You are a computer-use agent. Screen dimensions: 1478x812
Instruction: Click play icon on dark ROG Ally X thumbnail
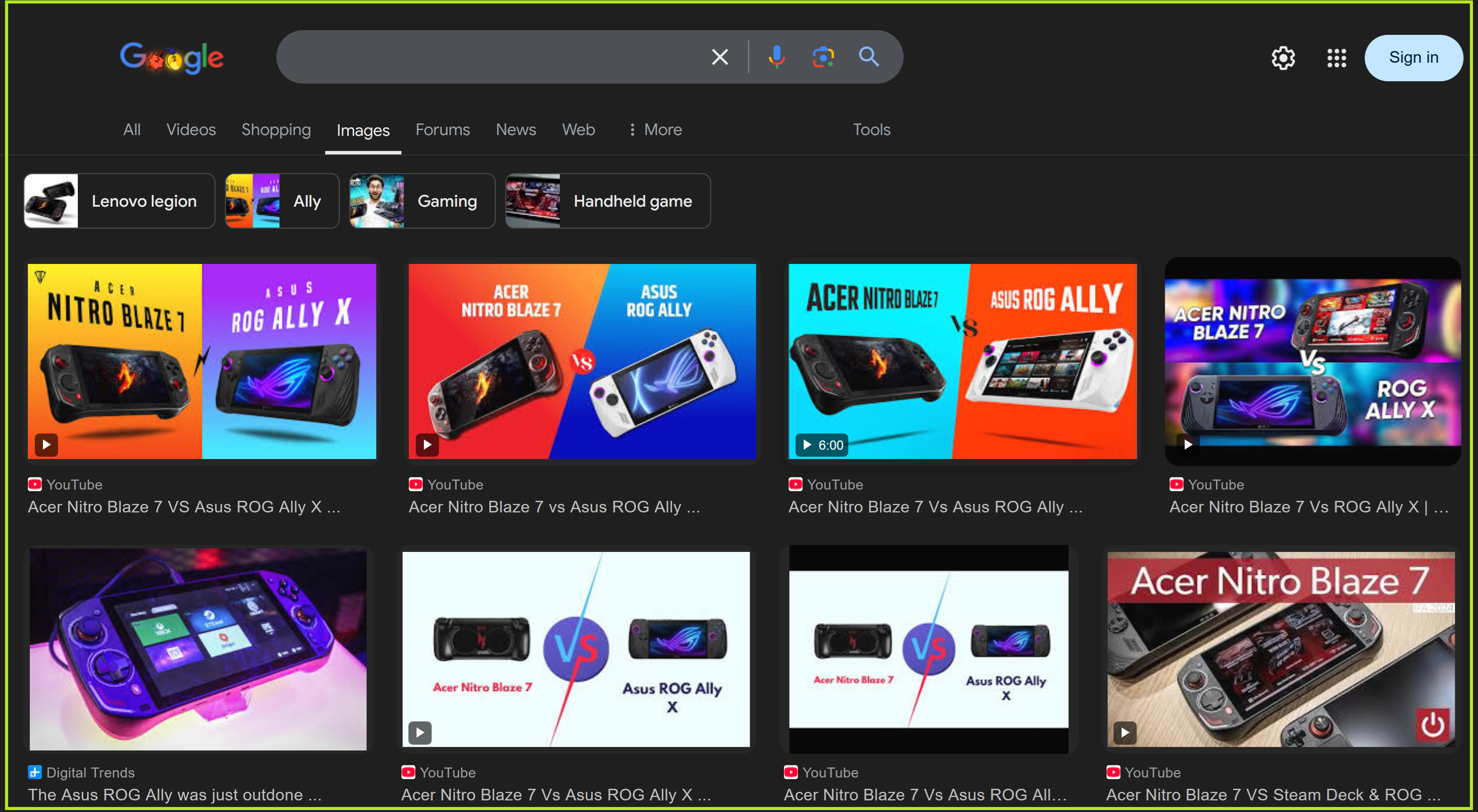[x=1188, y=444]
